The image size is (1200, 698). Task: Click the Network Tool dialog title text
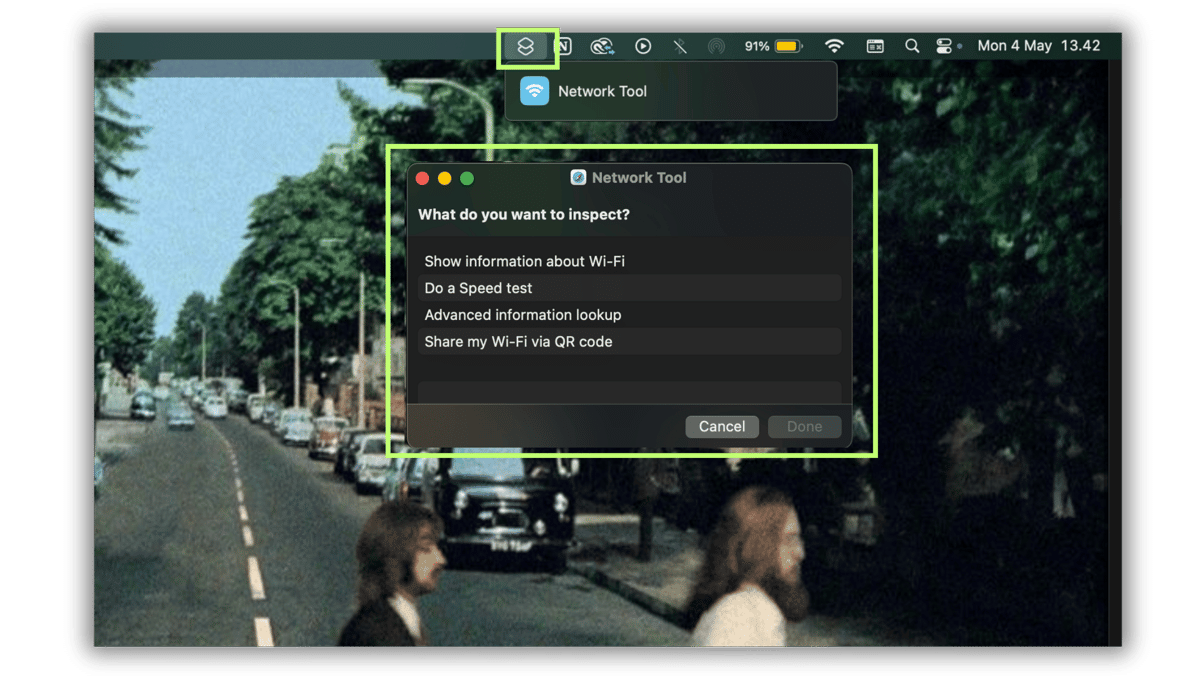click(639, 177)
